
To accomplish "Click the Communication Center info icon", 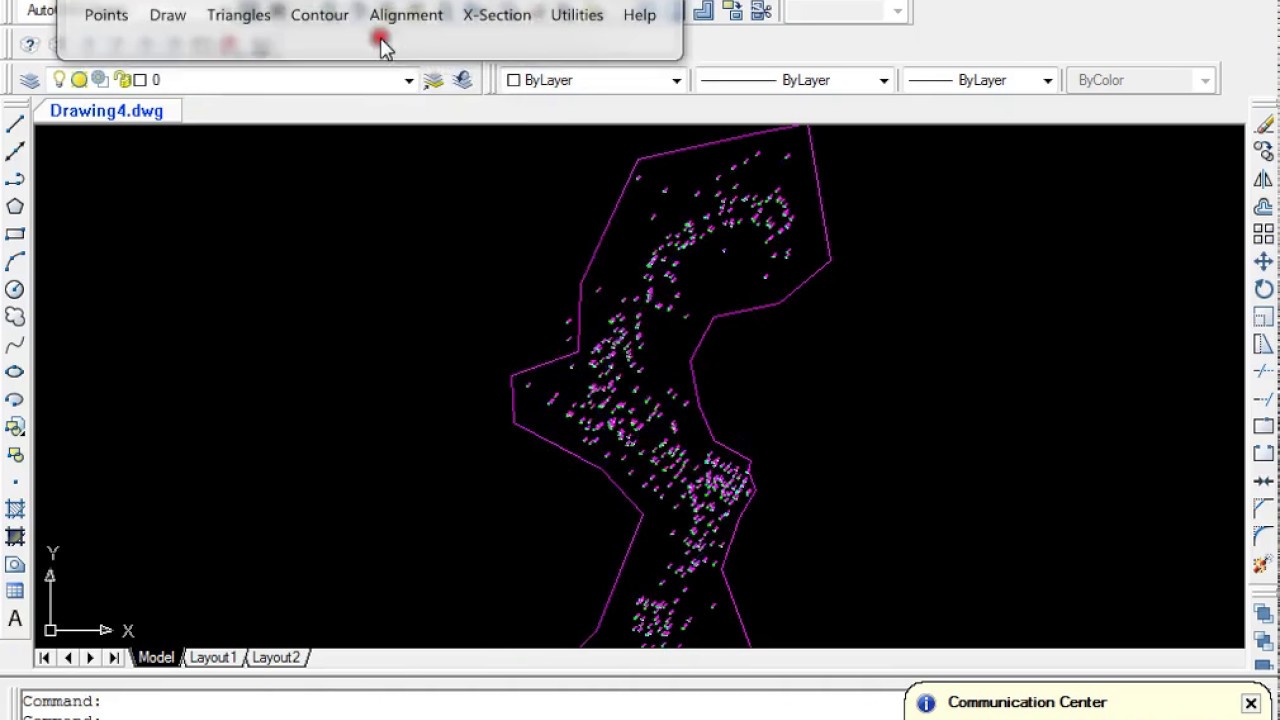I will pos(926,703).
